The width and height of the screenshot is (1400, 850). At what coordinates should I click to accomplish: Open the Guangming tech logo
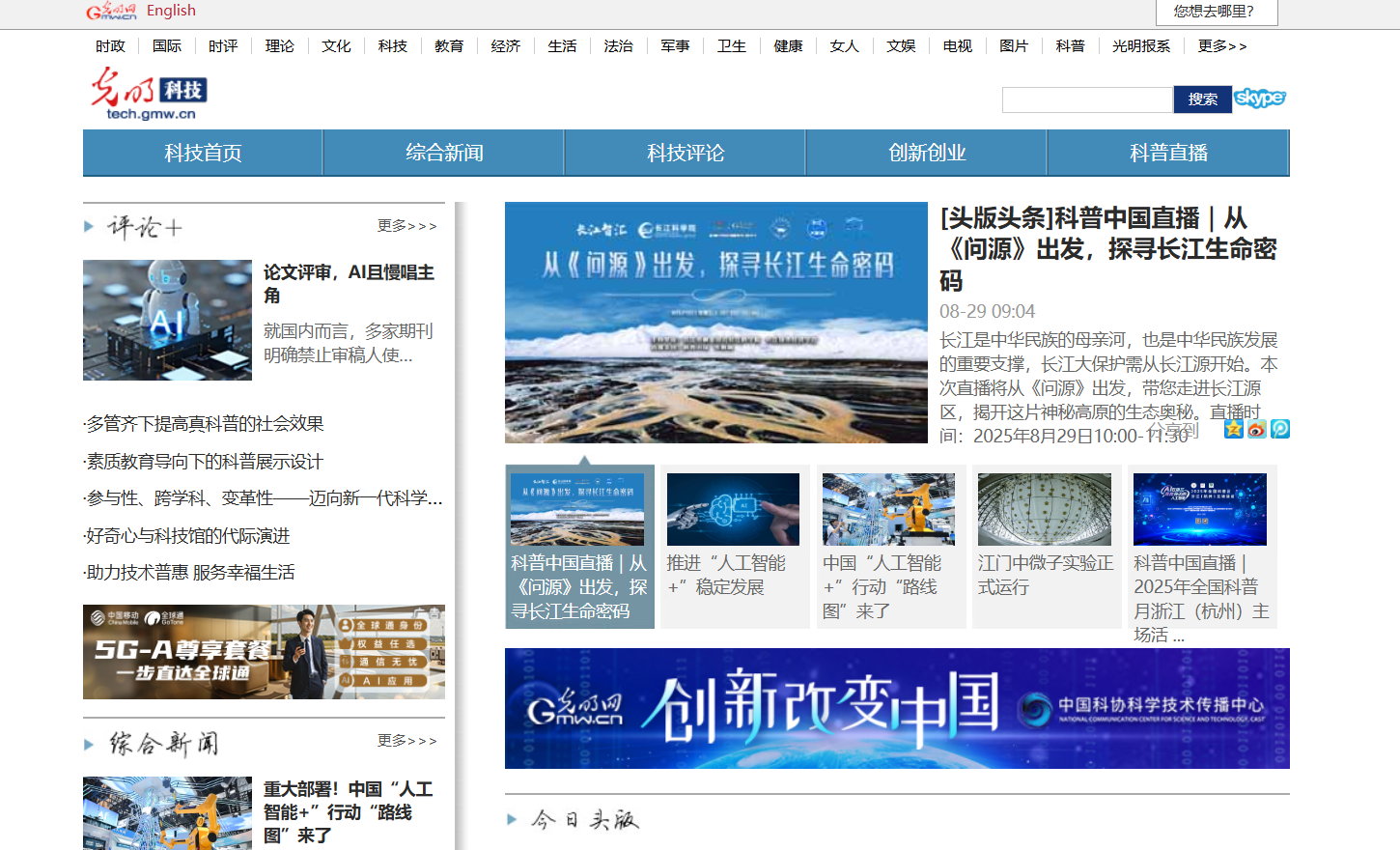[150, 94]
